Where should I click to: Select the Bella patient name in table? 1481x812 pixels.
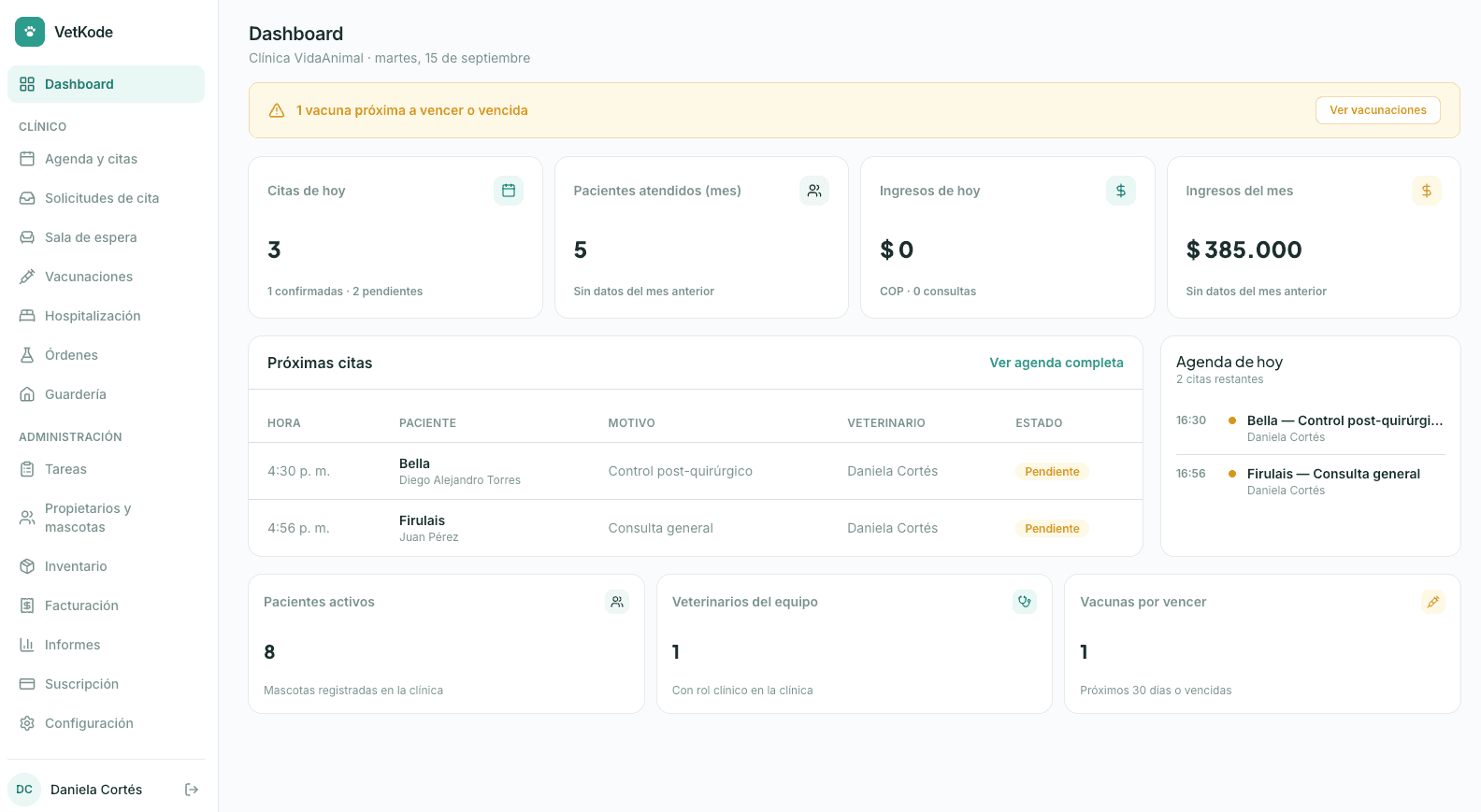(x=414, y=463)
